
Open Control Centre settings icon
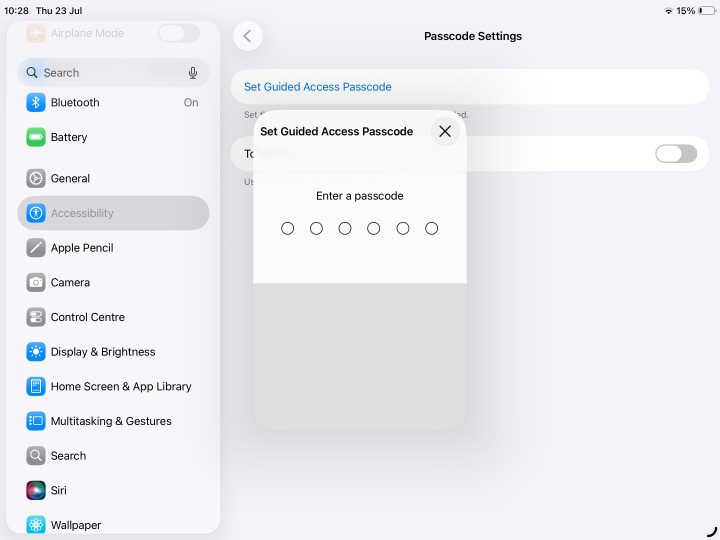pyautogui.click(x=36, y=317)
